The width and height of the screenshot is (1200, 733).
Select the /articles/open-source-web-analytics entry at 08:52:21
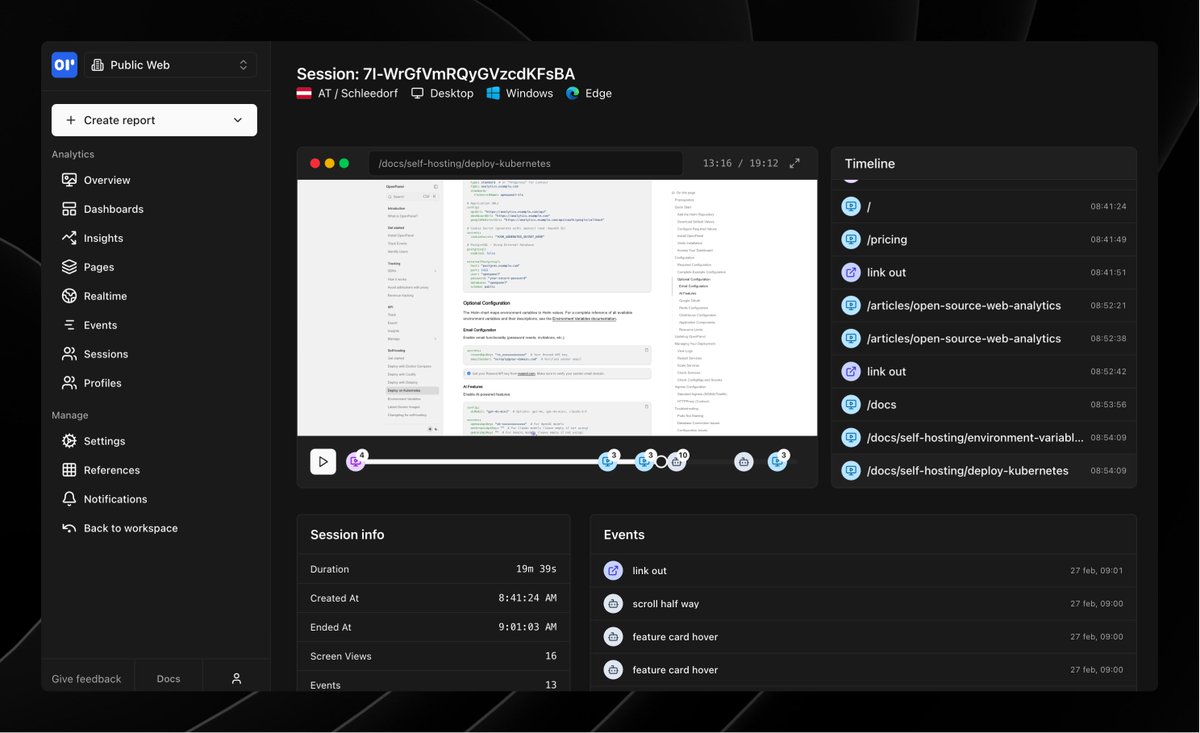(984, 305)
